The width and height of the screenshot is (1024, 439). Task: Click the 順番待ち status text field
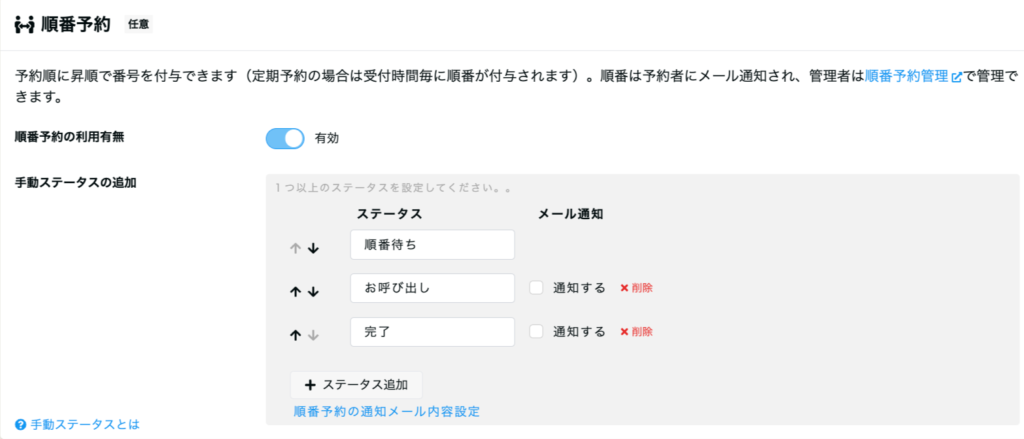click(432, 245)
